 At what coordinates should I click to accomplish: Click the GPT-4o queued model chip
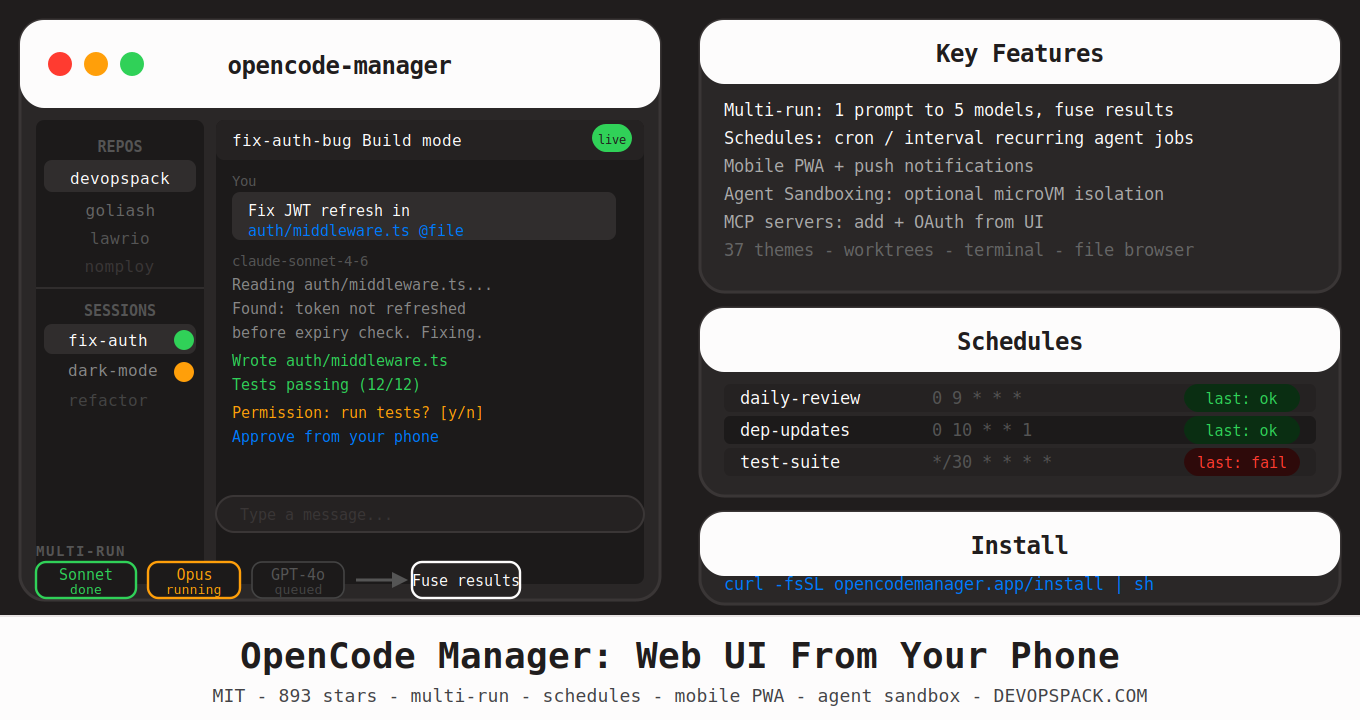pos(298,580)
